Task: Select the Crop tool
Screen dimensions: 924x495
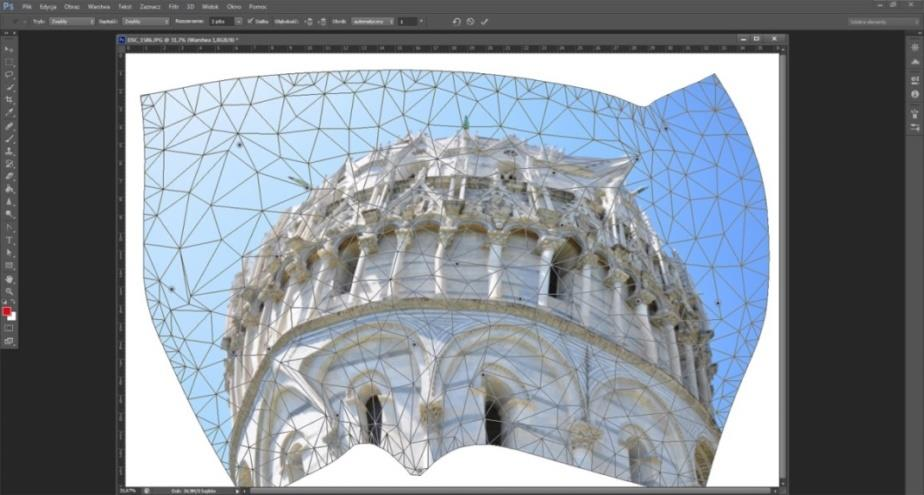Action: pyautogui.click(x=10, y=100)
